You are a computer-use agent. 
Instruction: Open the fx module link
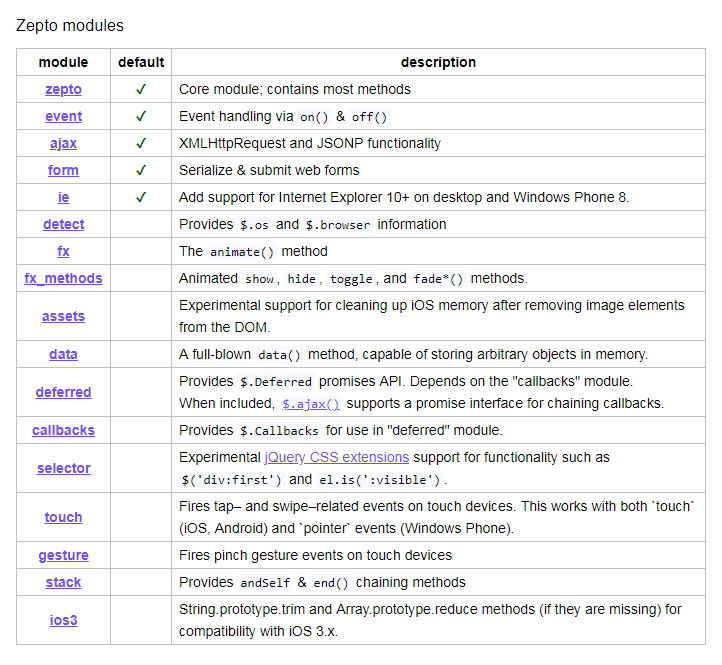[x=63, y=251]
